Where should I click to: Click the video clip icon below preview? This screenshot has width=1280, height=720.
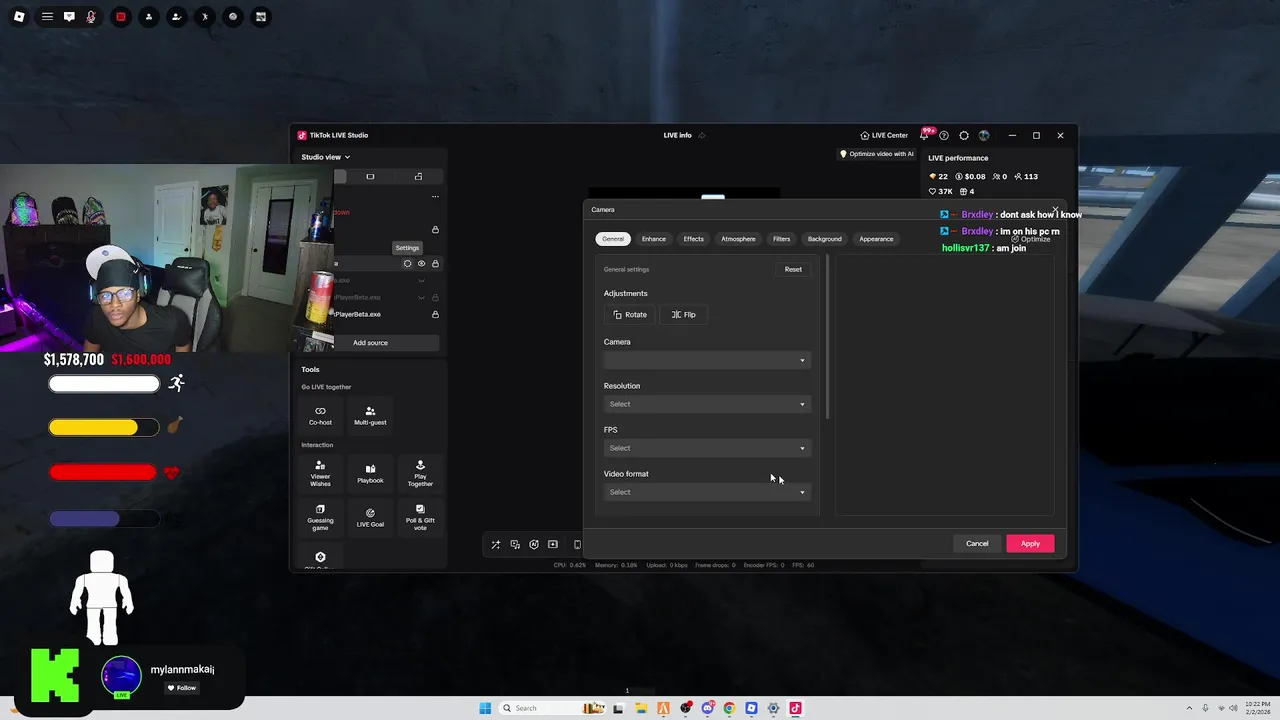[x=553, y=545]
